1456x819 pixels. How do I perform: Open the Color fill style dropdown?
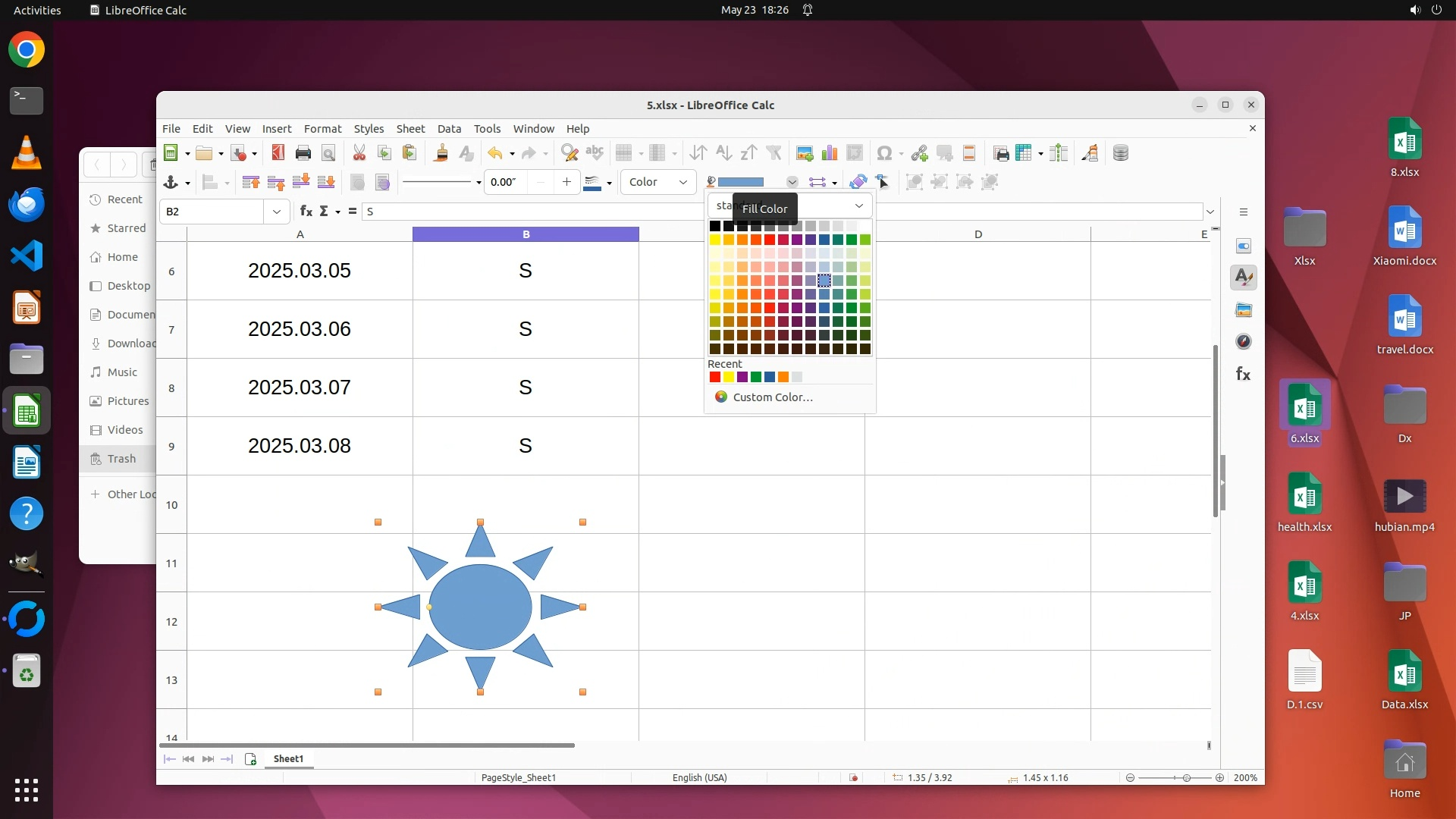[x=657, y=182]
